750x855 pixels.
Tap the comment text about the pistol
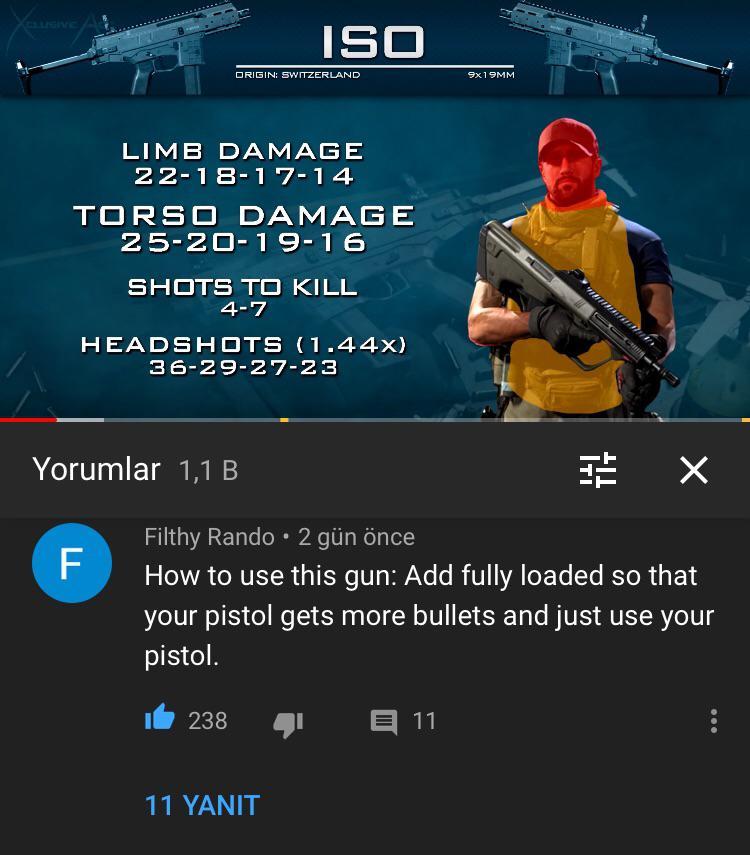click(x=429, y=615)
